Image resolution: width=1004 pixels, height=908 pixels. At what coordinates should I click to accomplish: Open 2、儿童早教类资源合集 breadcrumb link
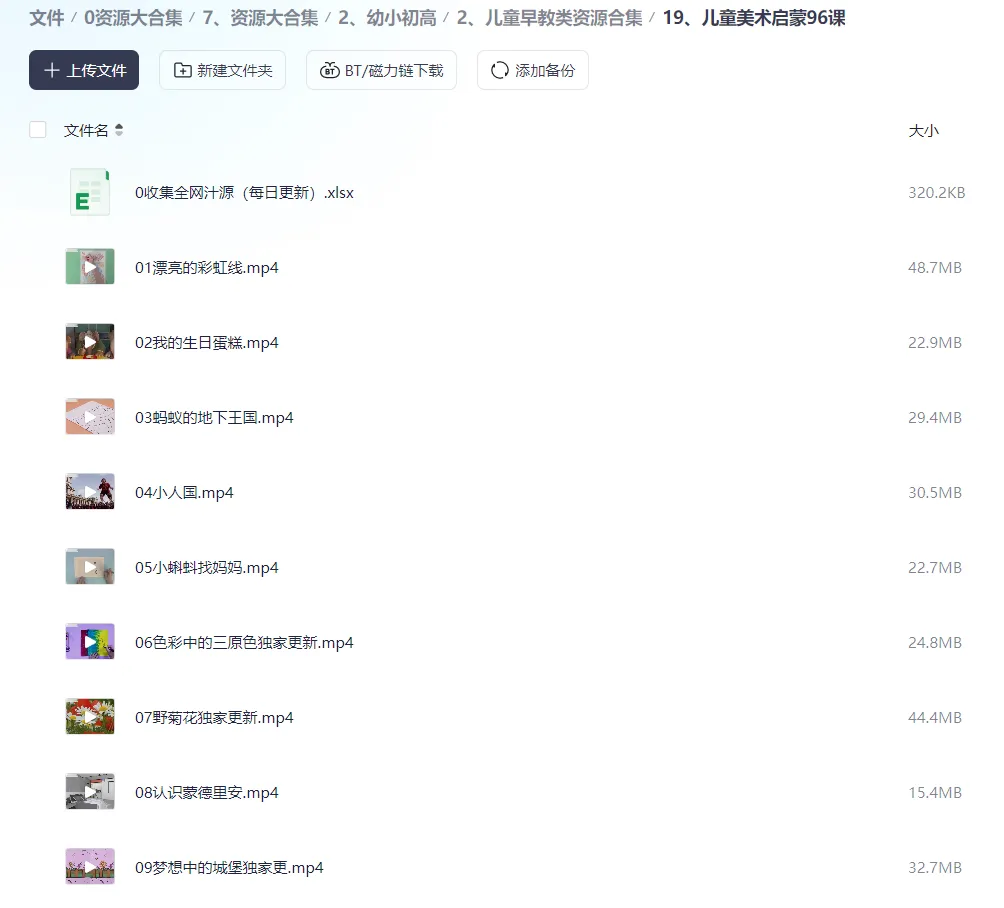pyautogui.click(x=549, y=18)
